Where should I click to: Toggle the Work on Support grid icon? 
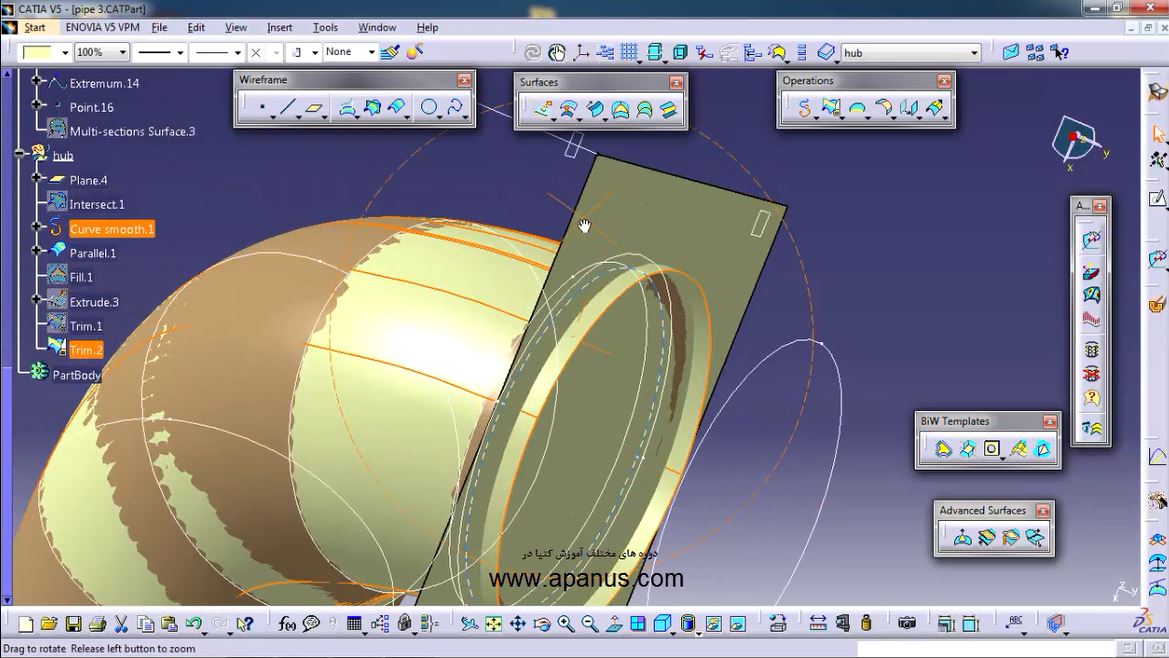628,52
